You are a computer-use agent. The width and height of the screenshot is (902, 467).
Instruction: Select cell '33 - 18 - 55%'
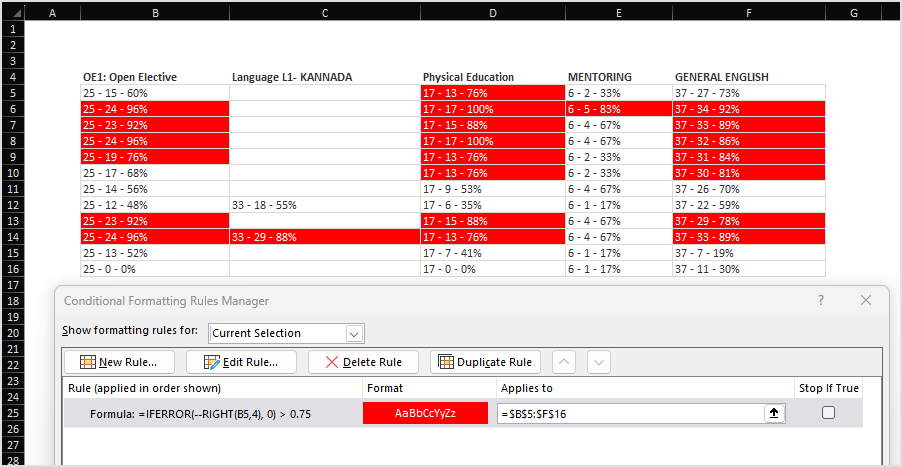pyautogui.click(x=325, y=205)
